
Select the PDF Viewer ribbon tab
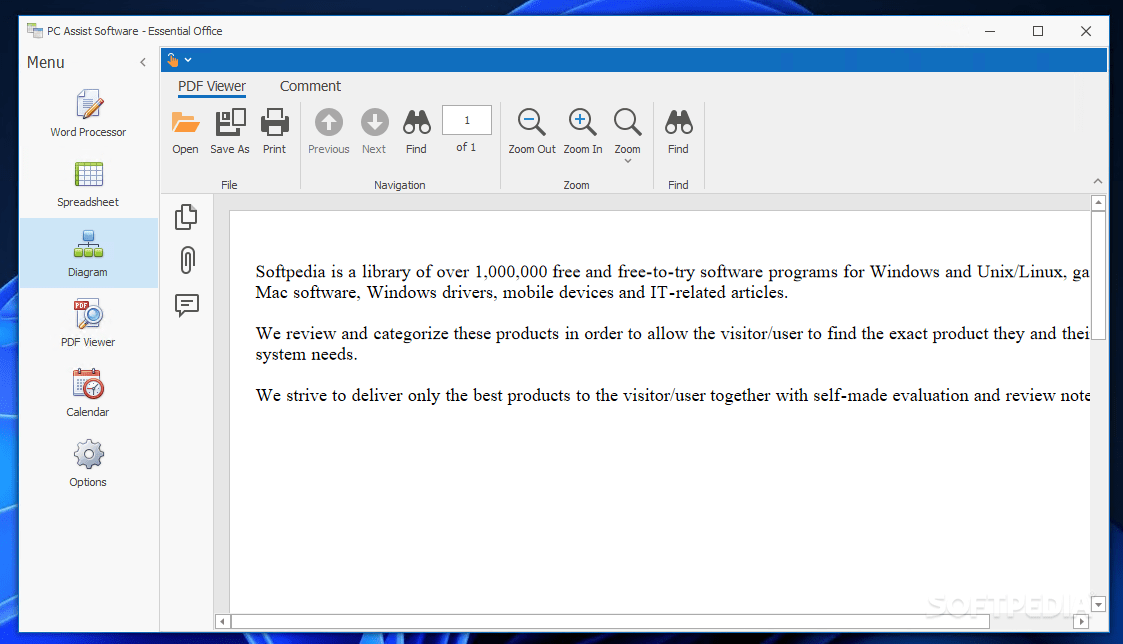coord(211,86)
